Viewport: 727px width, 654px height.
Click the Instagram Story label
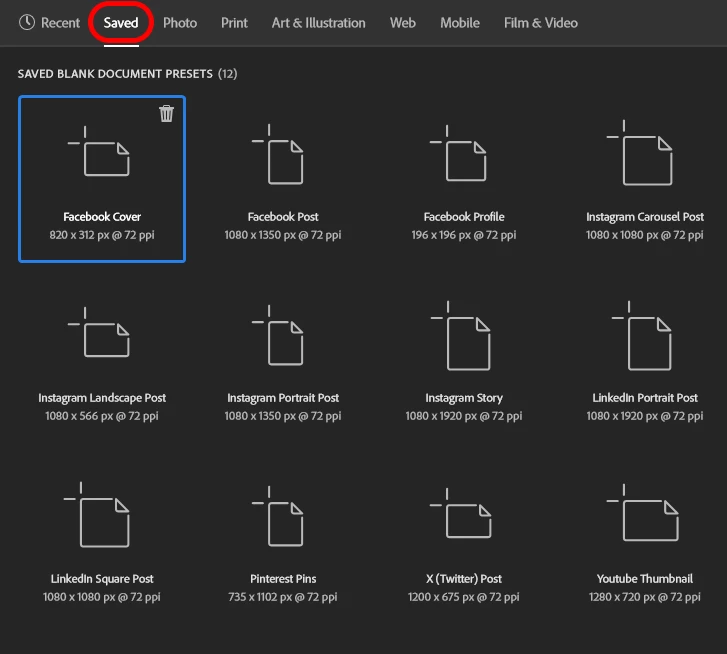pos(464,398)
